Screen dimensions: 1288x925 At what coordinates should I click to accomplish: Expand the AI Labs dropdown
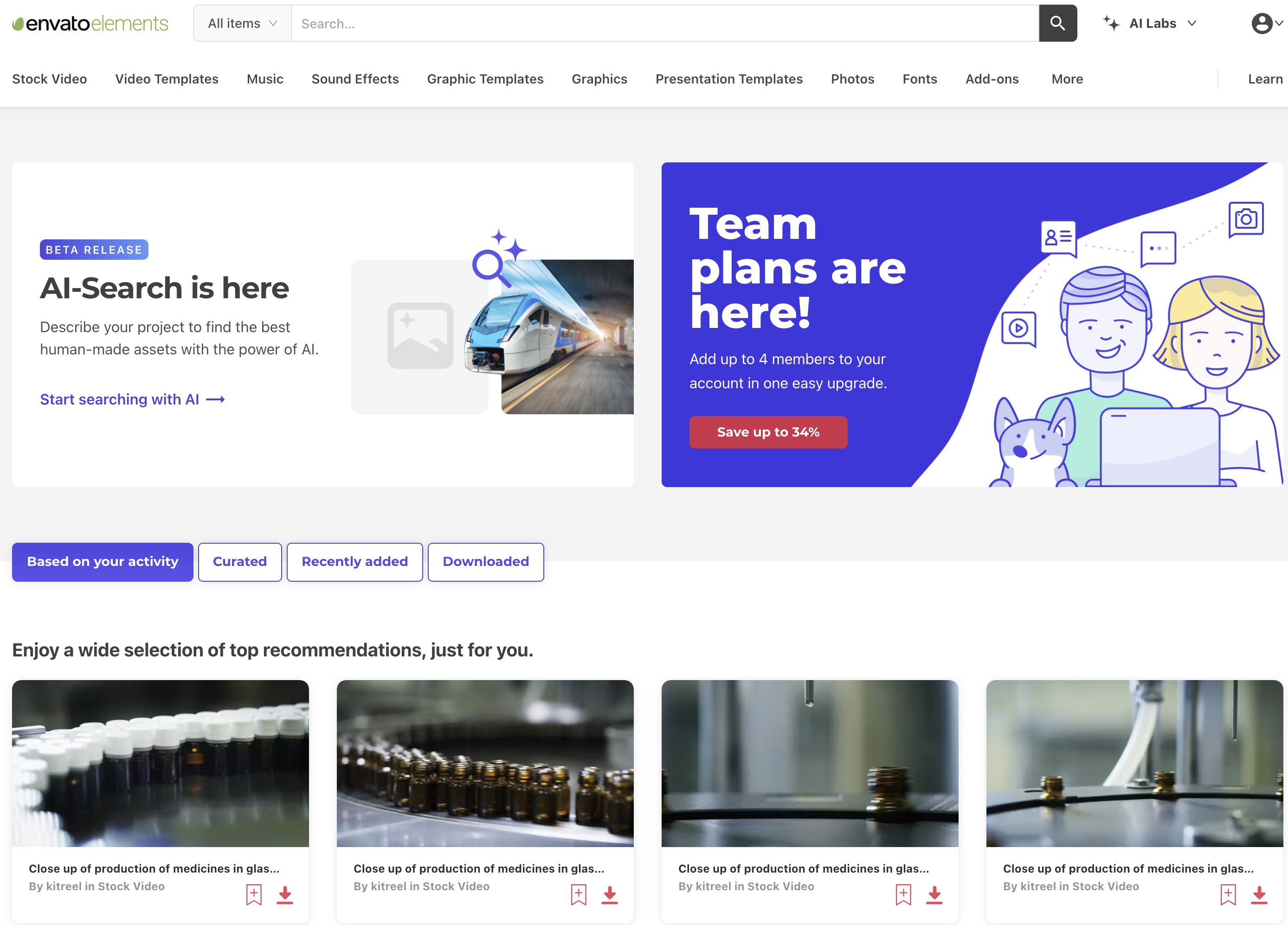tap(1191, 23)
